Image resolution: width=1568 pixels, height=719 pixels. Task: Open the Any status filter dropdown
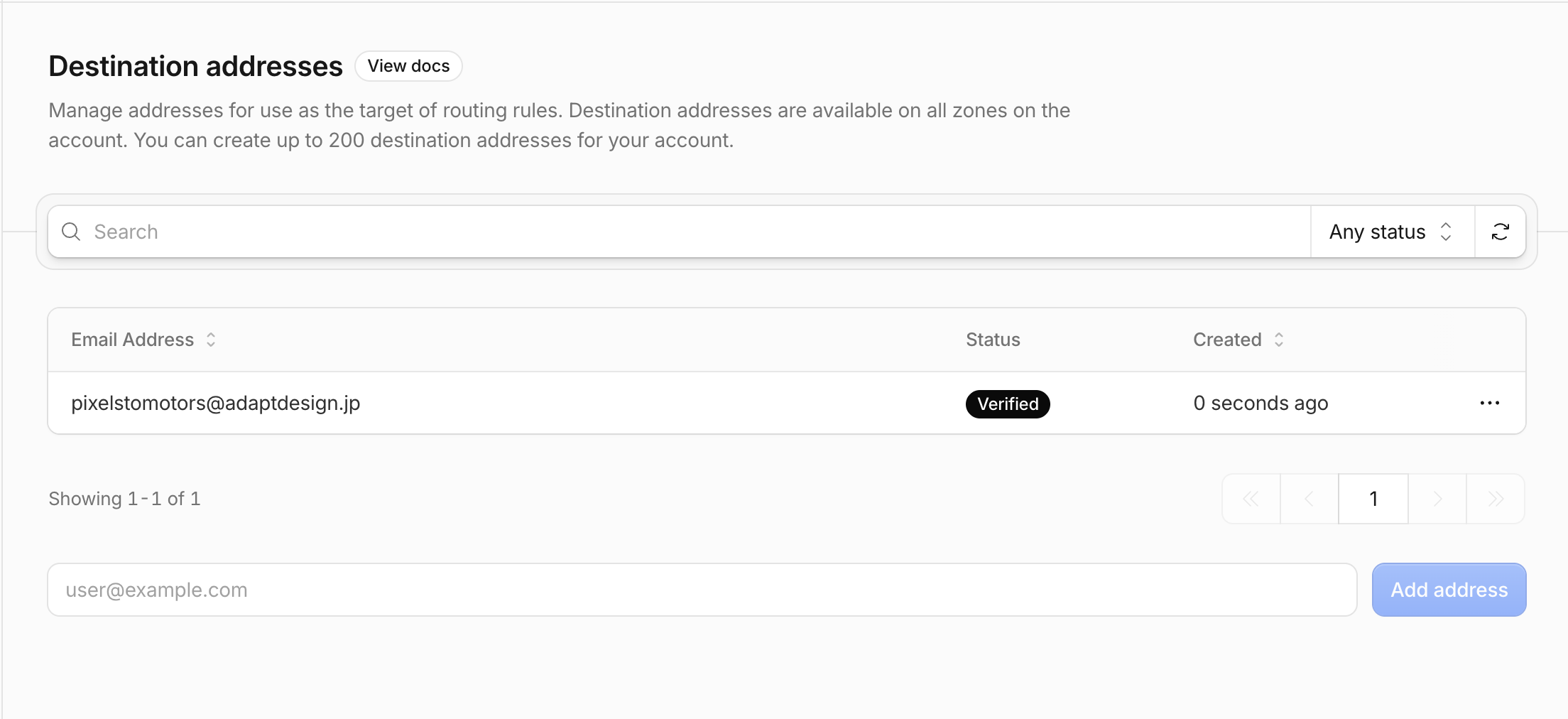(1393, 232)
